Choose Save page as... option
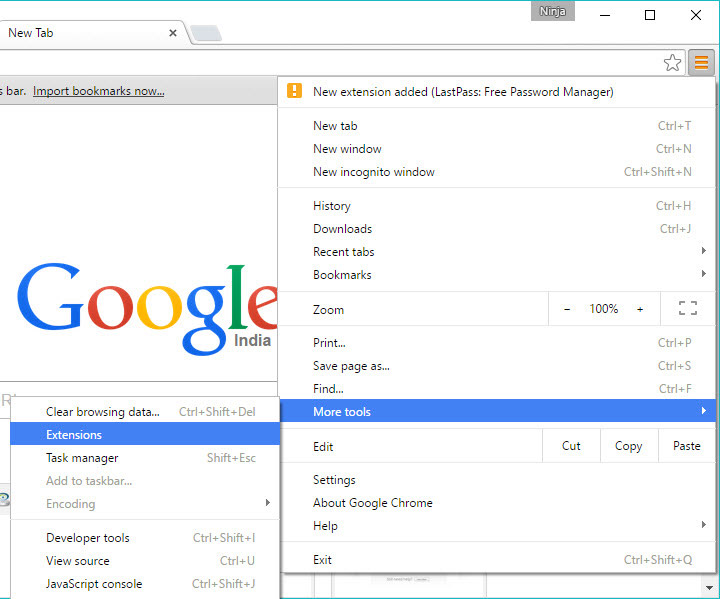Screen dimensions: 720x599 tap(498, 366)
